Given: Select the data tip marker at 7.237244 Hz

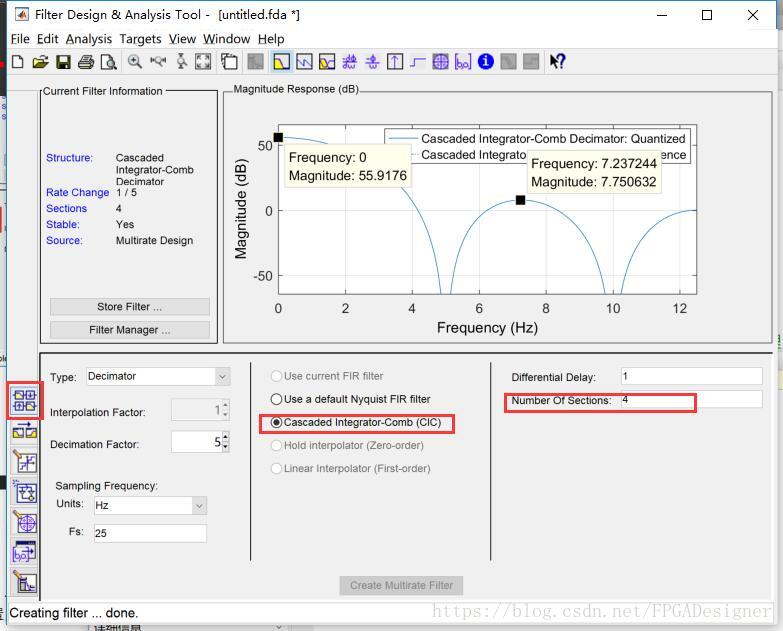Looking at the screenshot, I should 520,200.
